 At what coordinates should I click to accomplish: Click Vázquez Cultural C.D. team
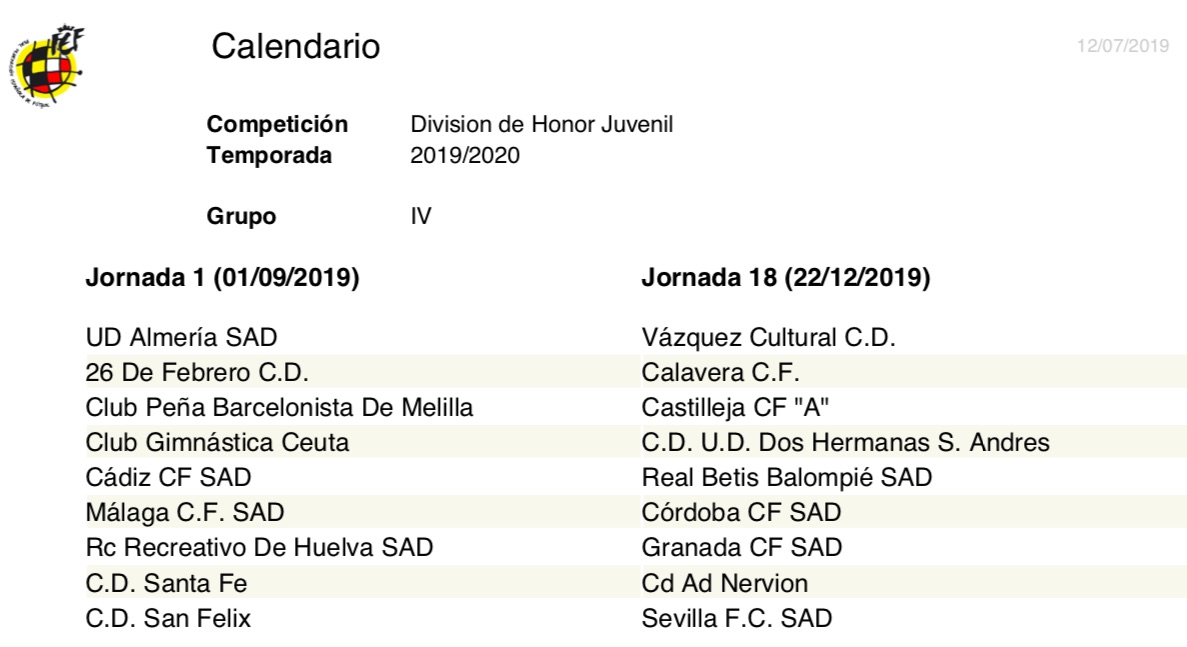768,337
